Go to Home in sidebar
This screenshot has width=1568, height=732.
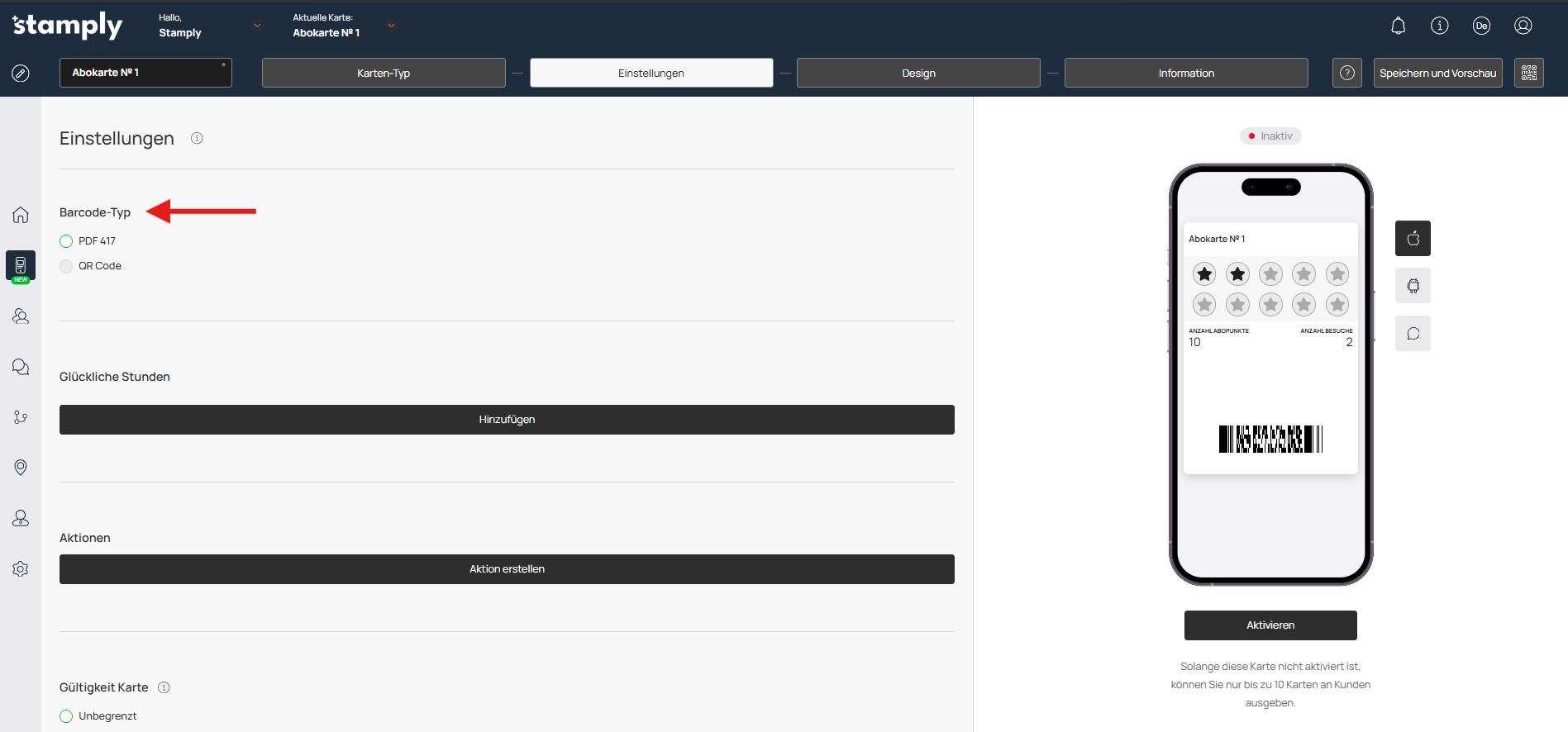(x=21, y=215)
